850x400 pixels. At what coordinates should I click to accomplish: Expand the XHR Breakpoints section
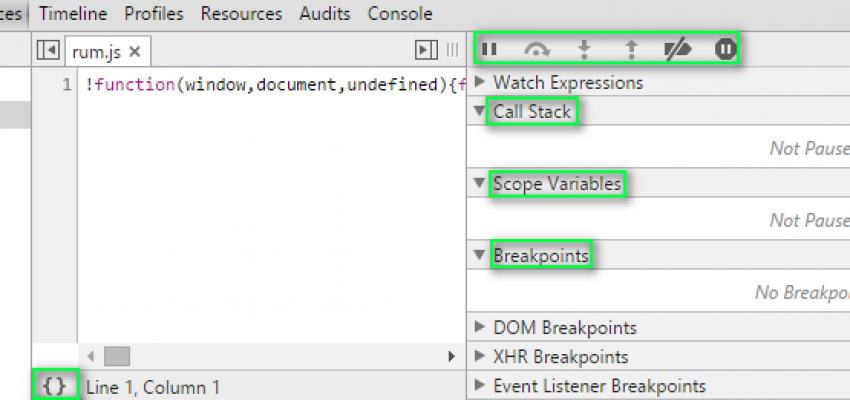pyautogui.click(x=481, y=356)
